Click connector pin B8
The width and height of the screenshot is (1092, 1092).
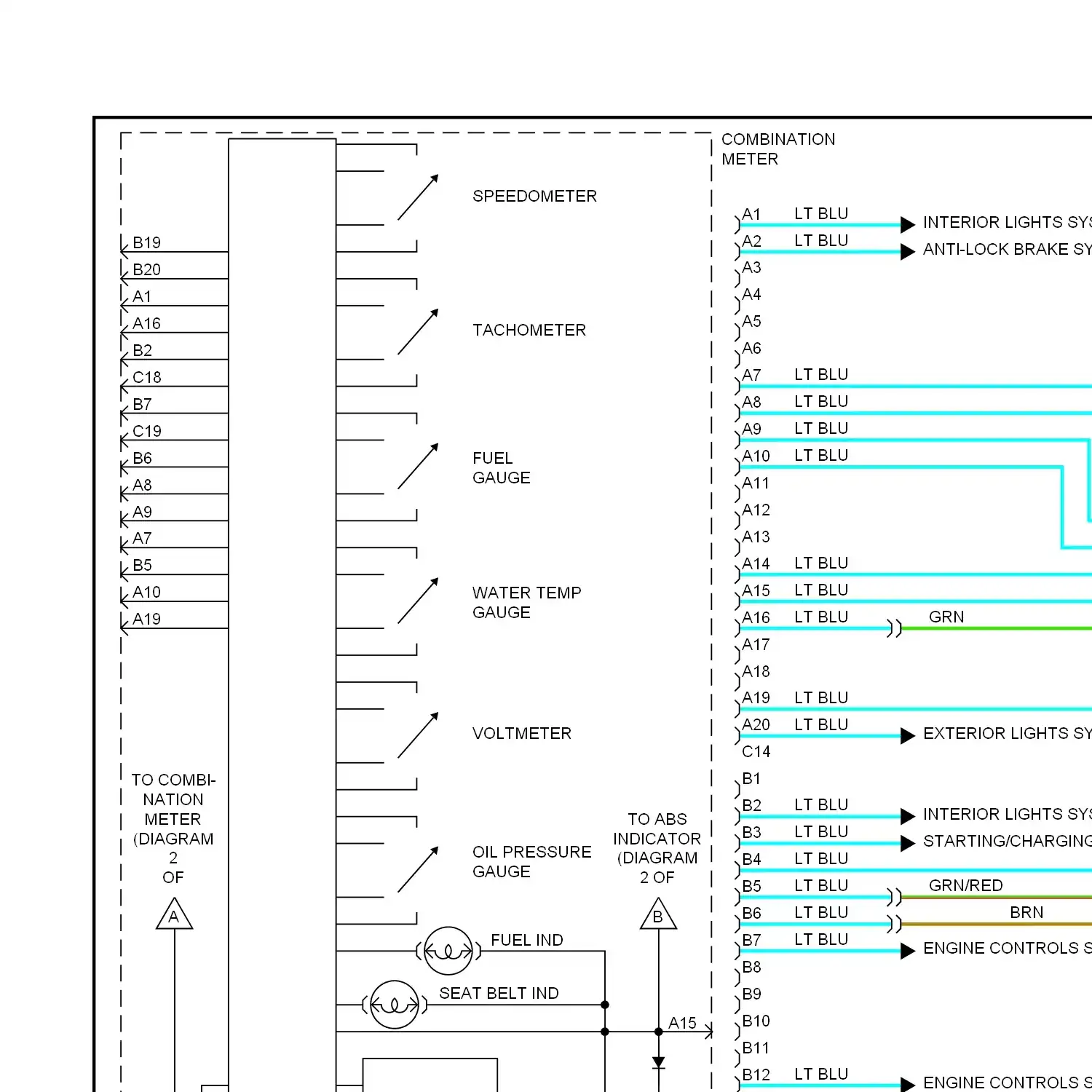point(751,968)
